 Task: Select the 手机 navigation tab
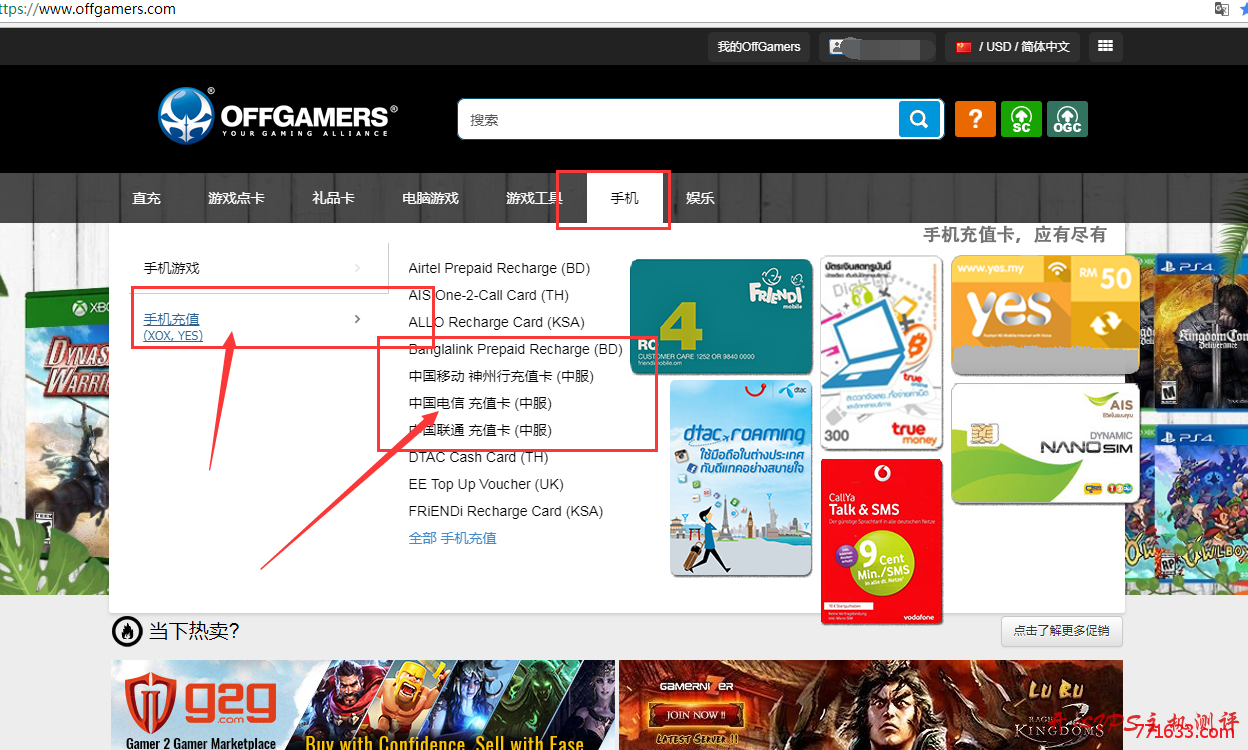pyautogui.click(x=625, y=198)
